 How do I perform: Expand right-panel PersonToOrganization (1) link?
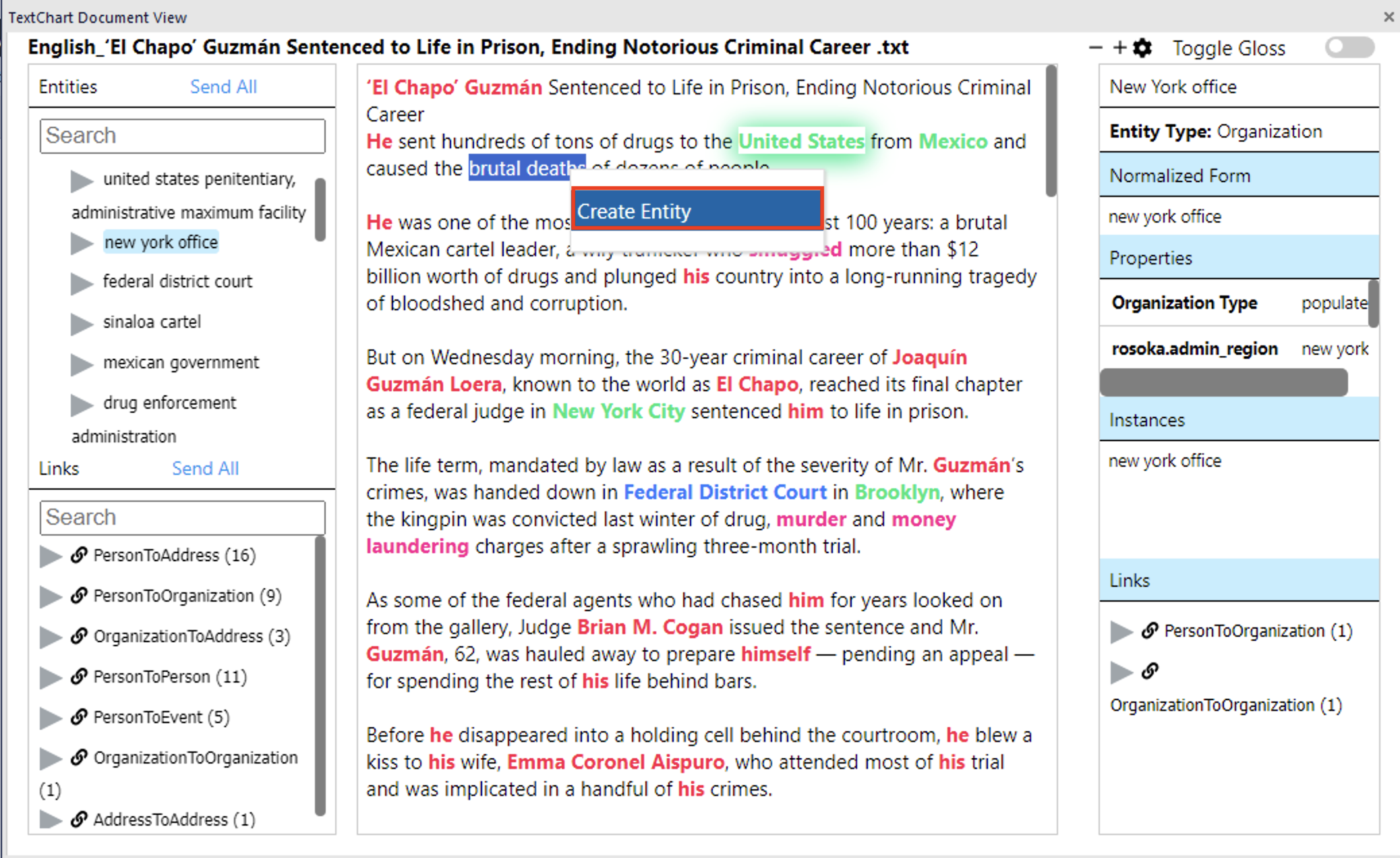tap(1121, 632)
